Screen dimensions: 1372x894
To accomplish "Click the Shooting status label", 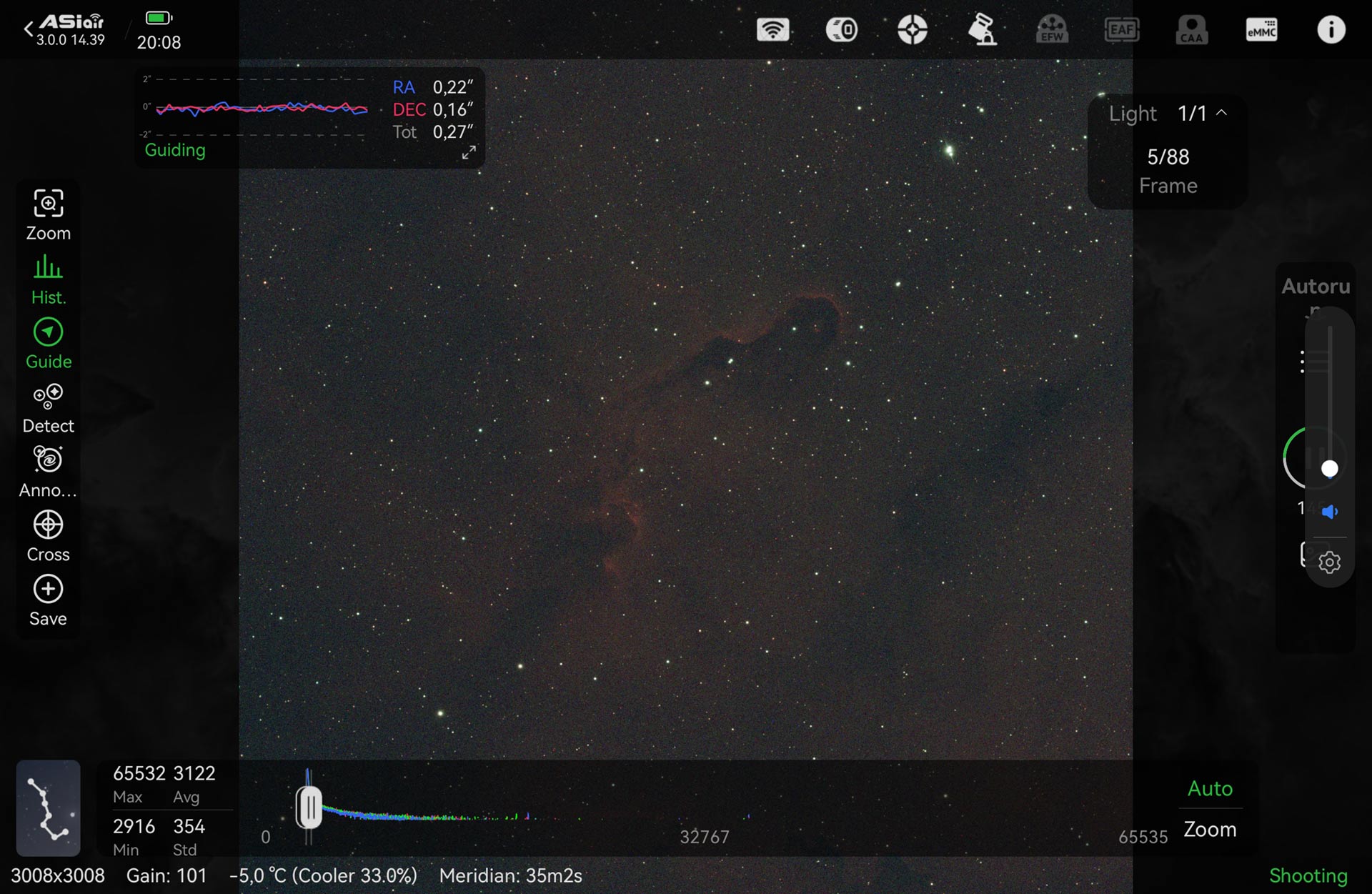I will coord(1308,875).
